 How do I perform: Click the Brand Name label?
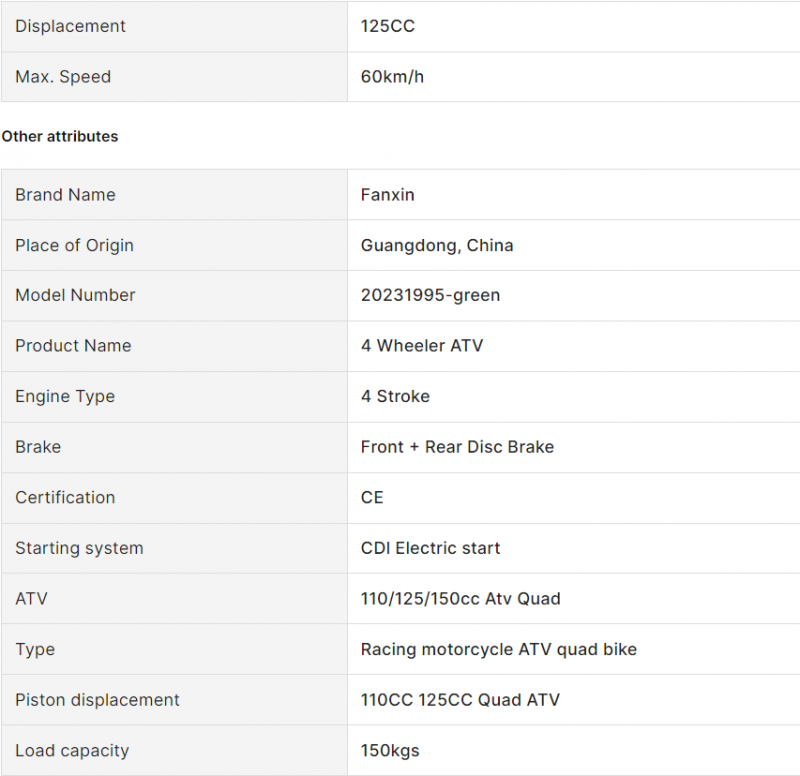(65, 194)
